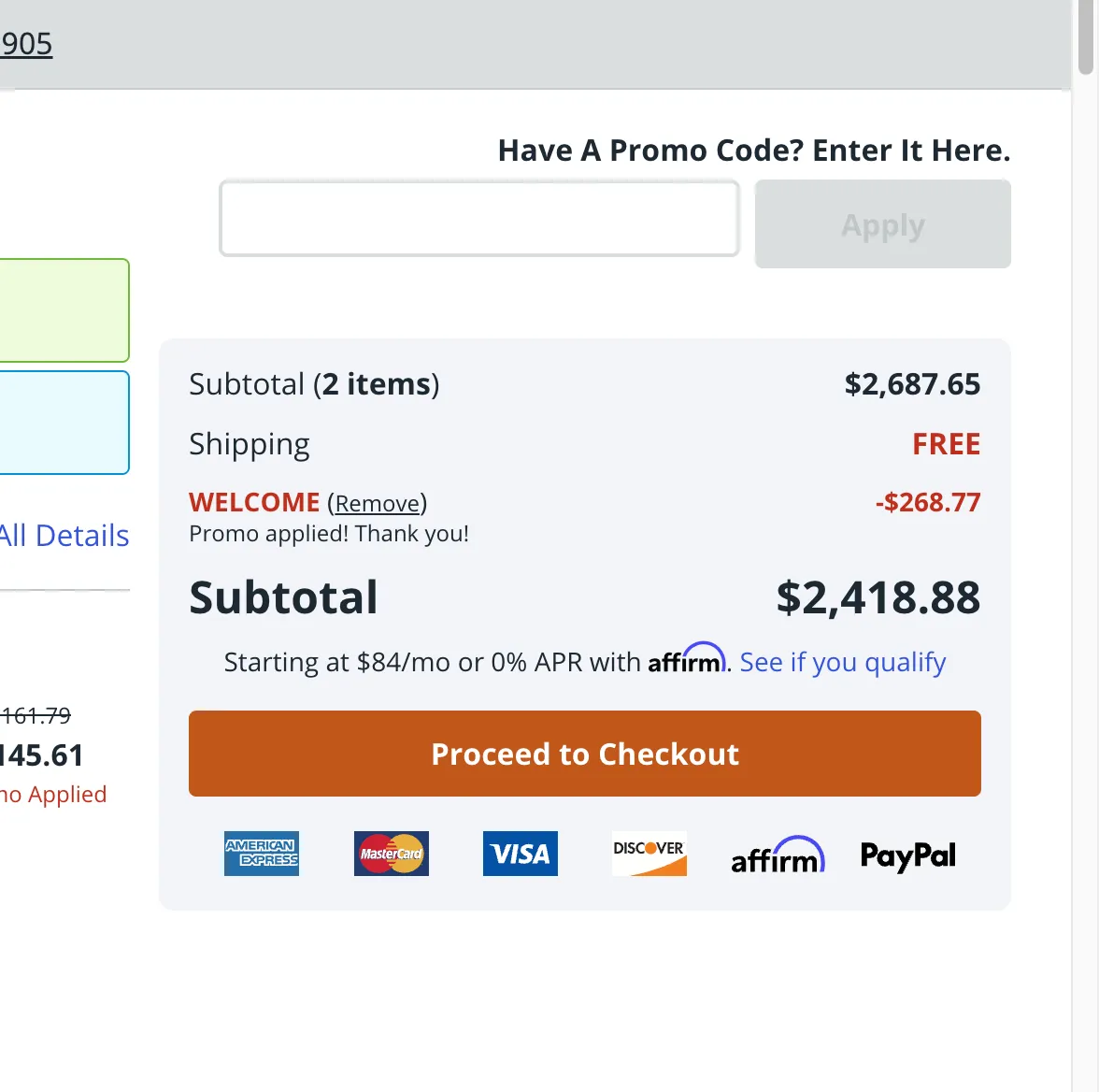Click the green highlighted box
Screen dimensions: 1099x1092
pos(64,310)
